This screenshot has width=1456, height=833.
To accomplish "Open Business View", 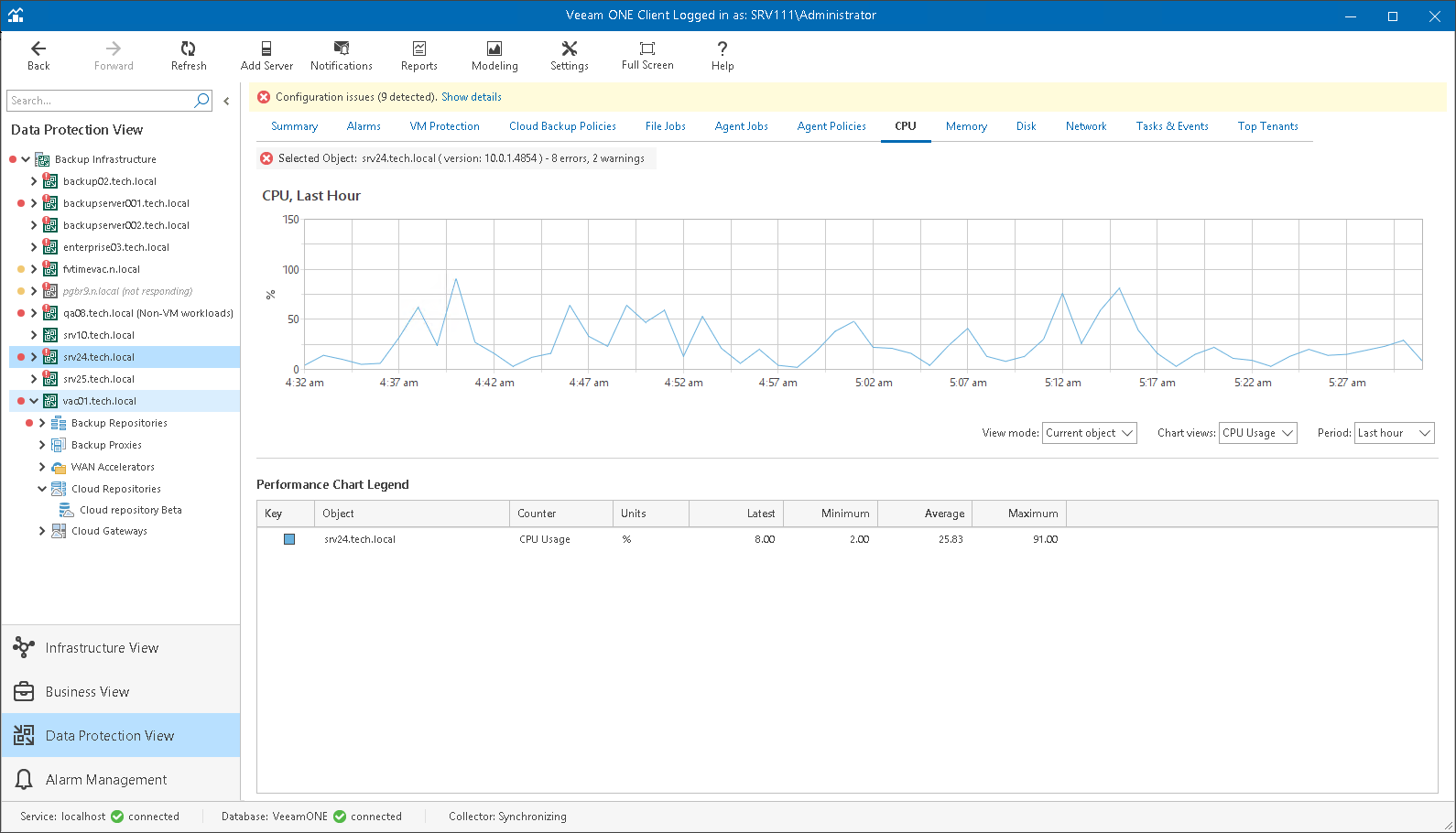I will [121, 692].
